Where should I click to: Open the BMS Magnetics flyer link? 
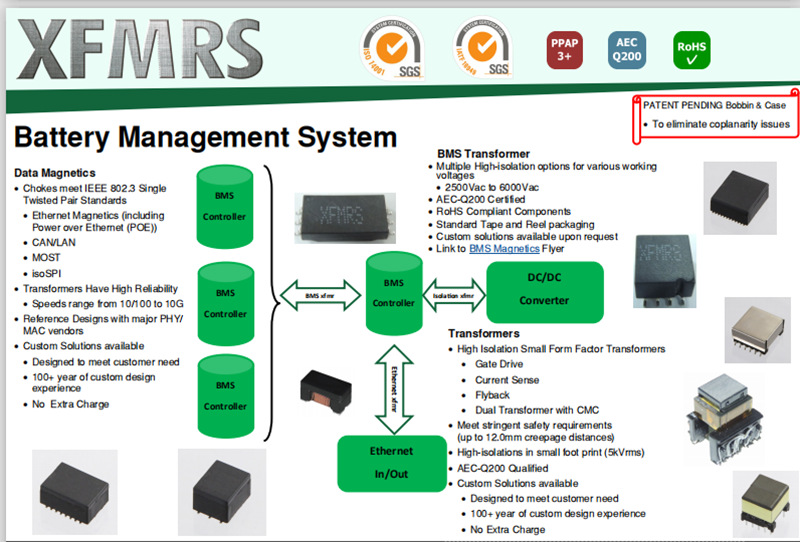504,249
